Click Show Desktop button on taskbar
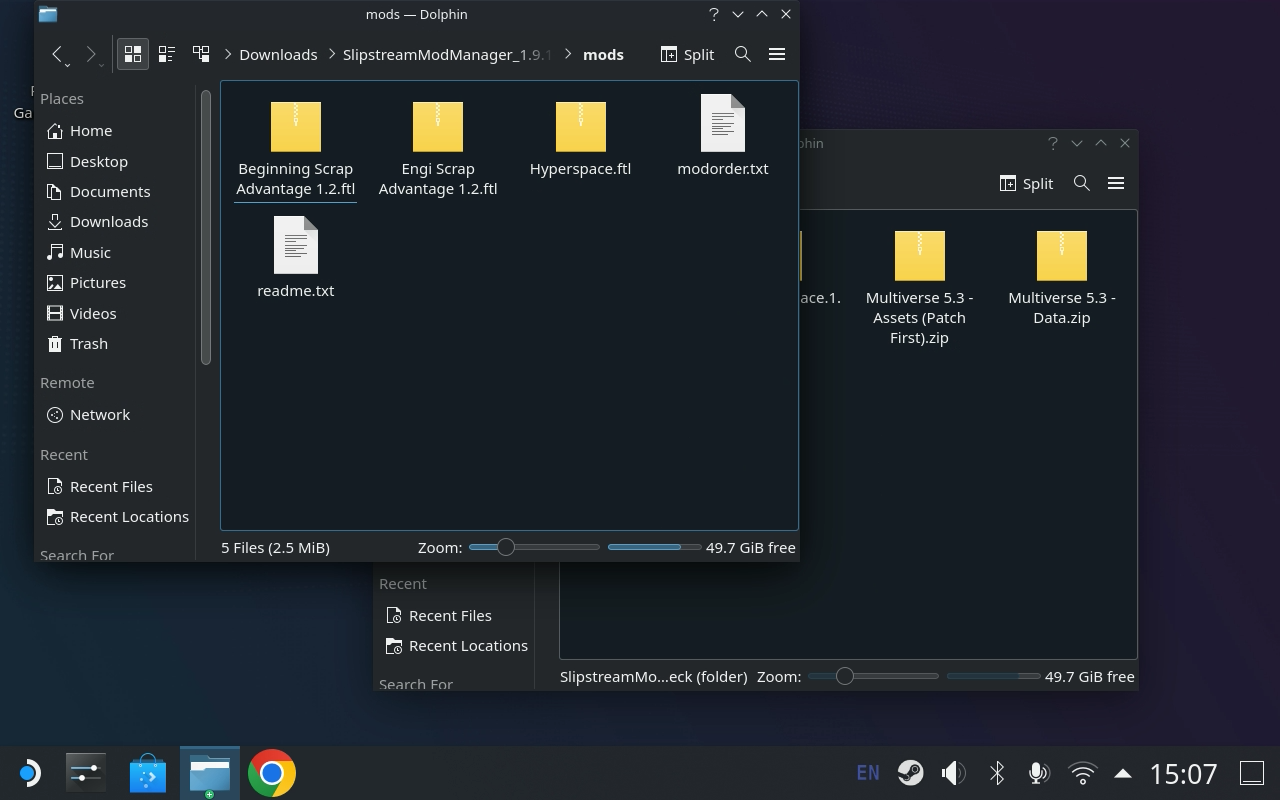1280x800 pixels. 1252,773
